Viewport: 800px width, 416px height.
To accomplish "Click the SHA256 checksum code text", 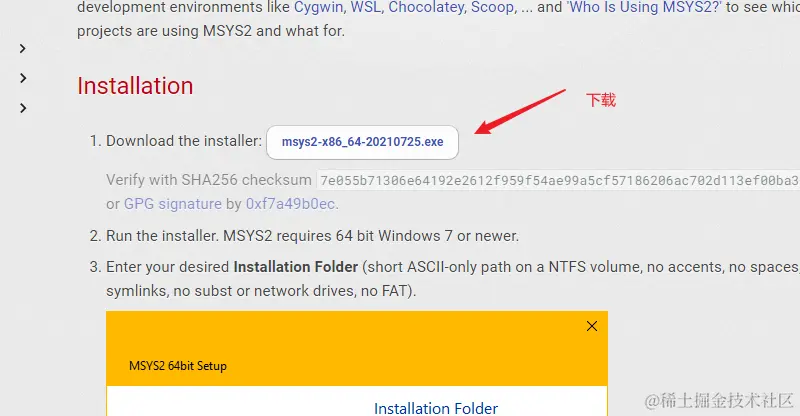I will [559, 180].
